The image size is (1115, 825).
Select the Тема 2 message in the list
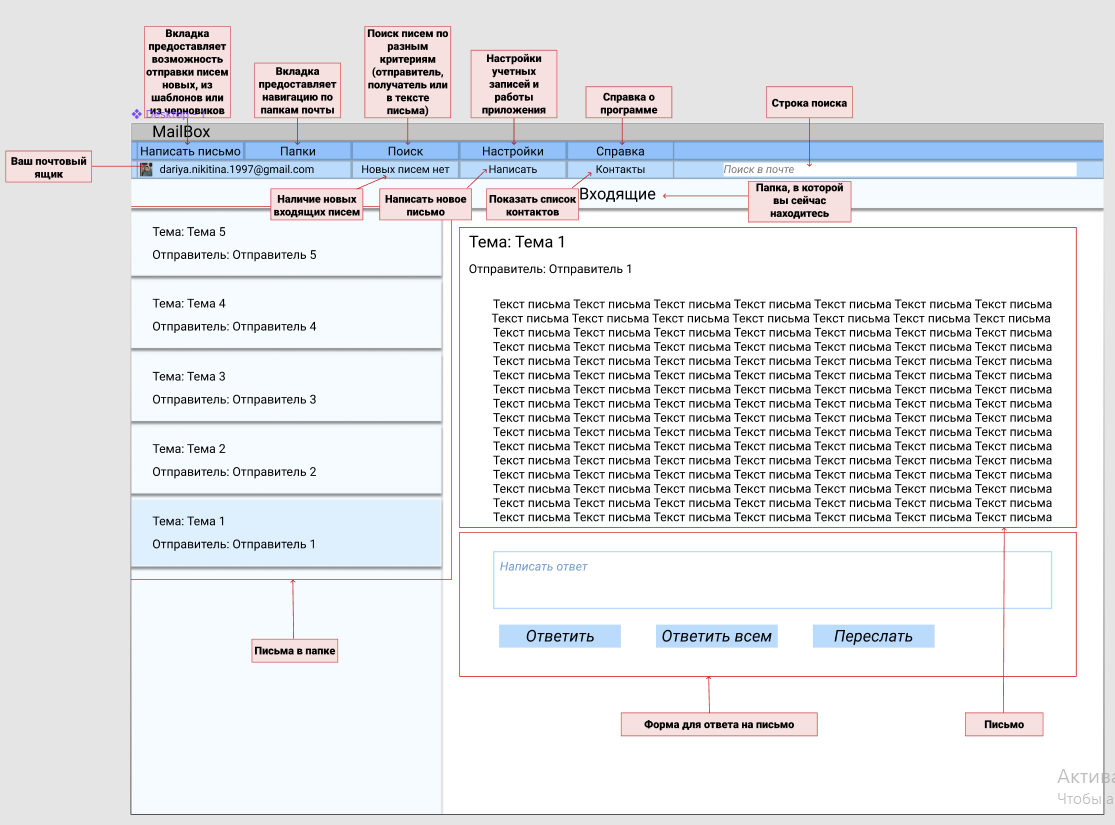(x=287, y=460)
